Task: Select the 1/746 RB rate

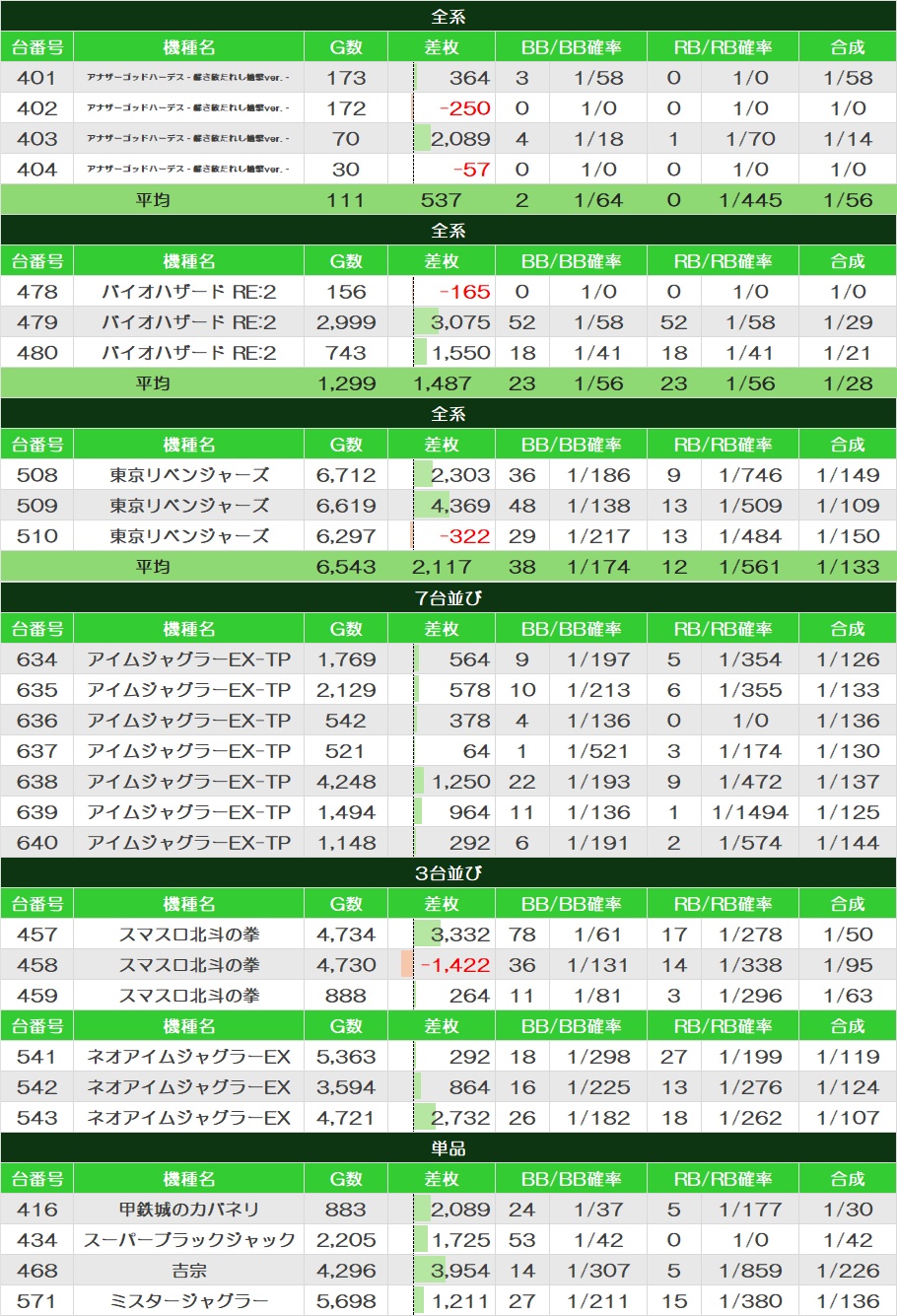Action: pos(750,475)
